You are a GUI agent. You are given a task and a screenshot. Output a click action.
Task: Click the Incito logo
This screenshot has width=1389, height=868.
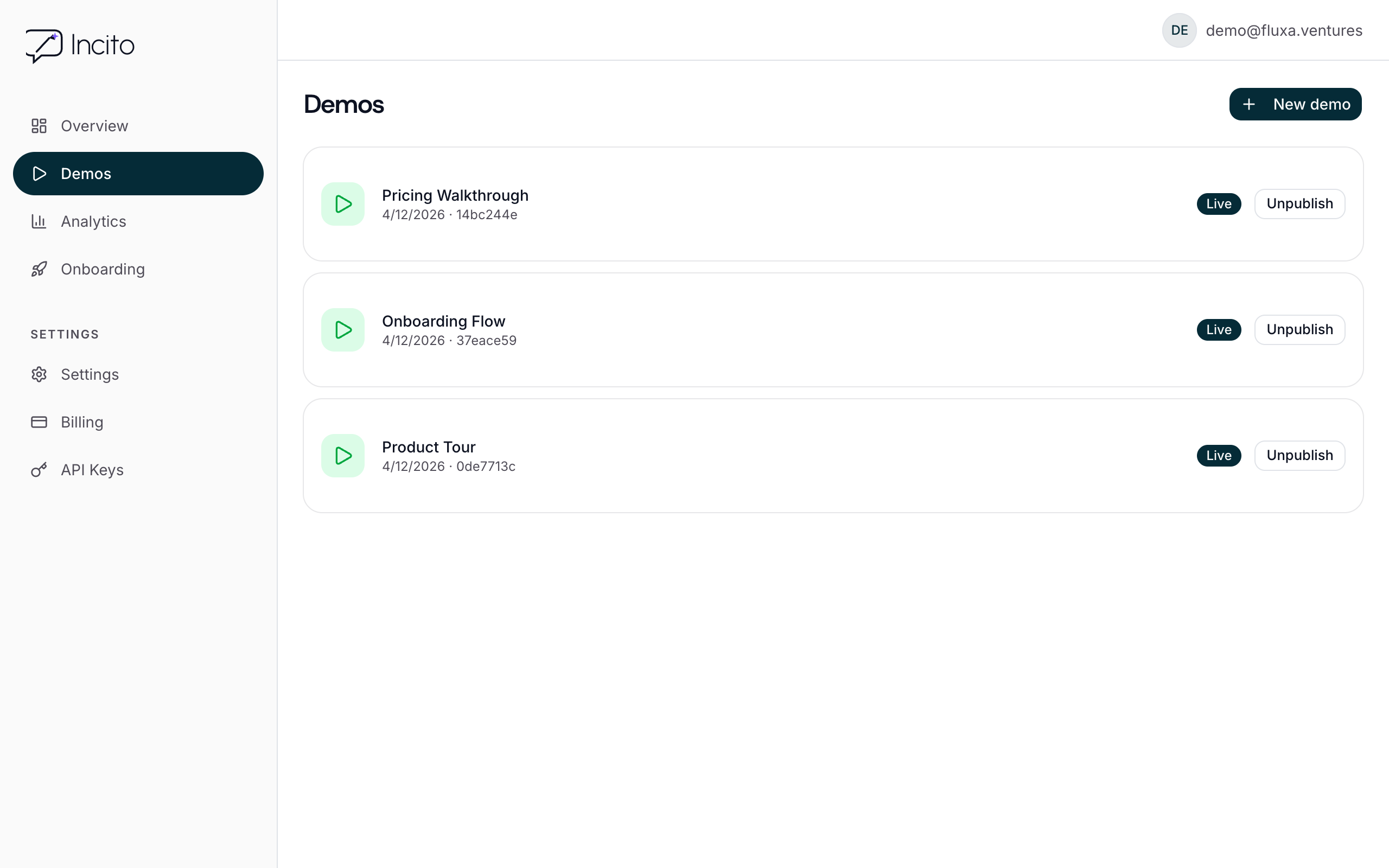coord(79,46)
